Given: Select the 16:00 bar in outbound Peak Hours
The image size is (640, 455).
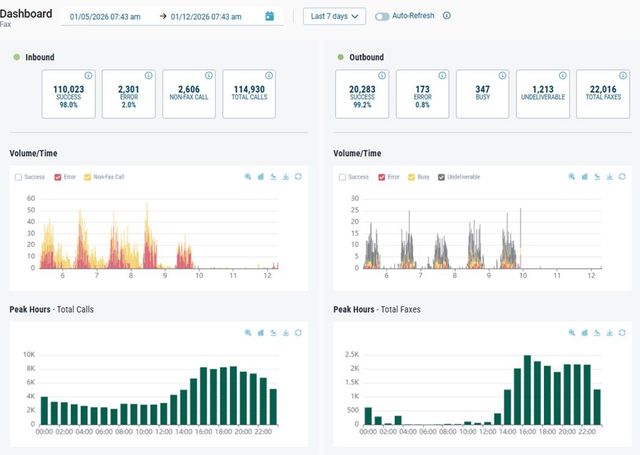Looking at the screenshot, I should coord(527,390).
